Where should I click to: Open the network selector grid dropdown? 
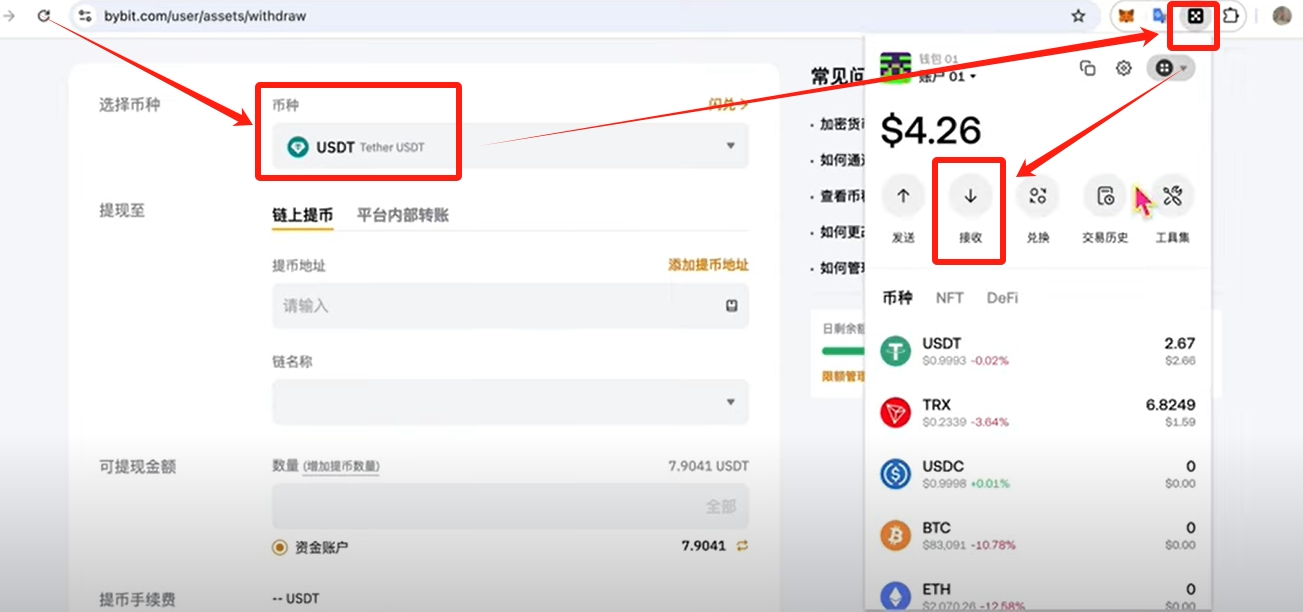tap(1170, 68)
